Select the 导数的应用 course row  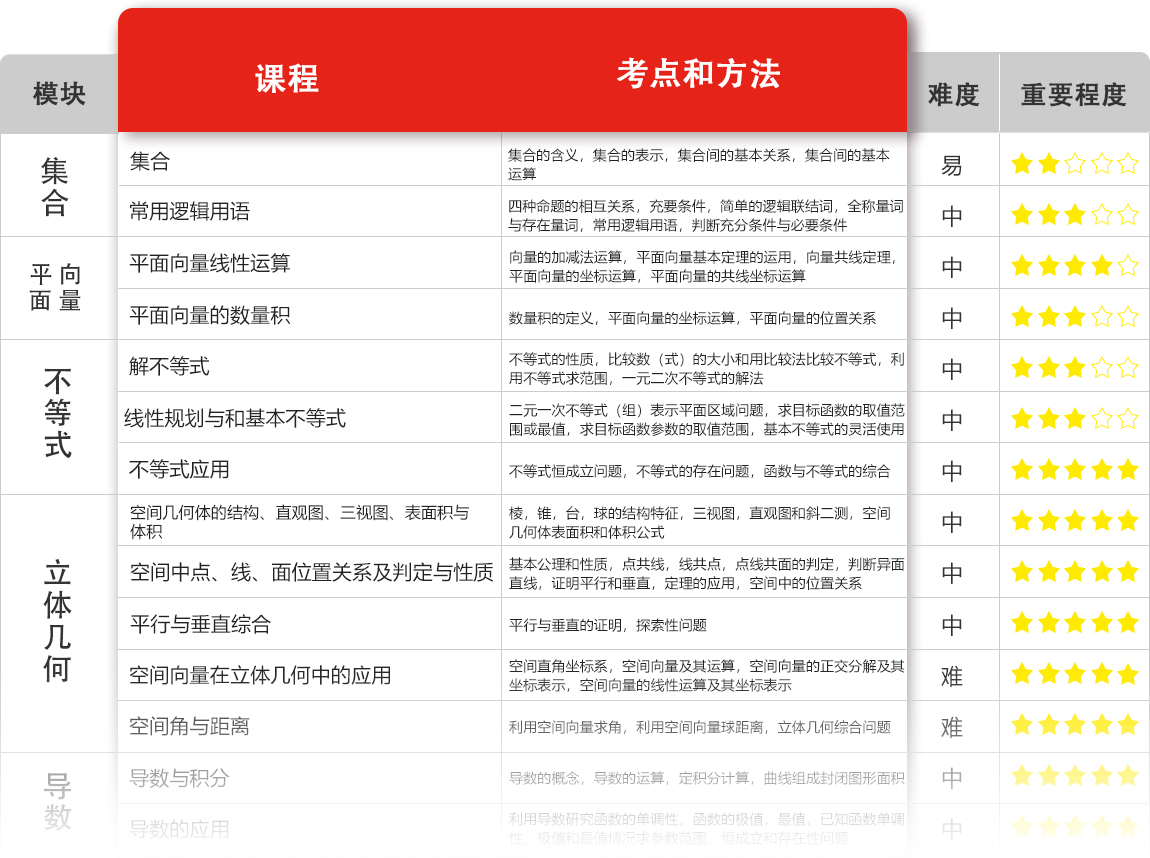310,829
